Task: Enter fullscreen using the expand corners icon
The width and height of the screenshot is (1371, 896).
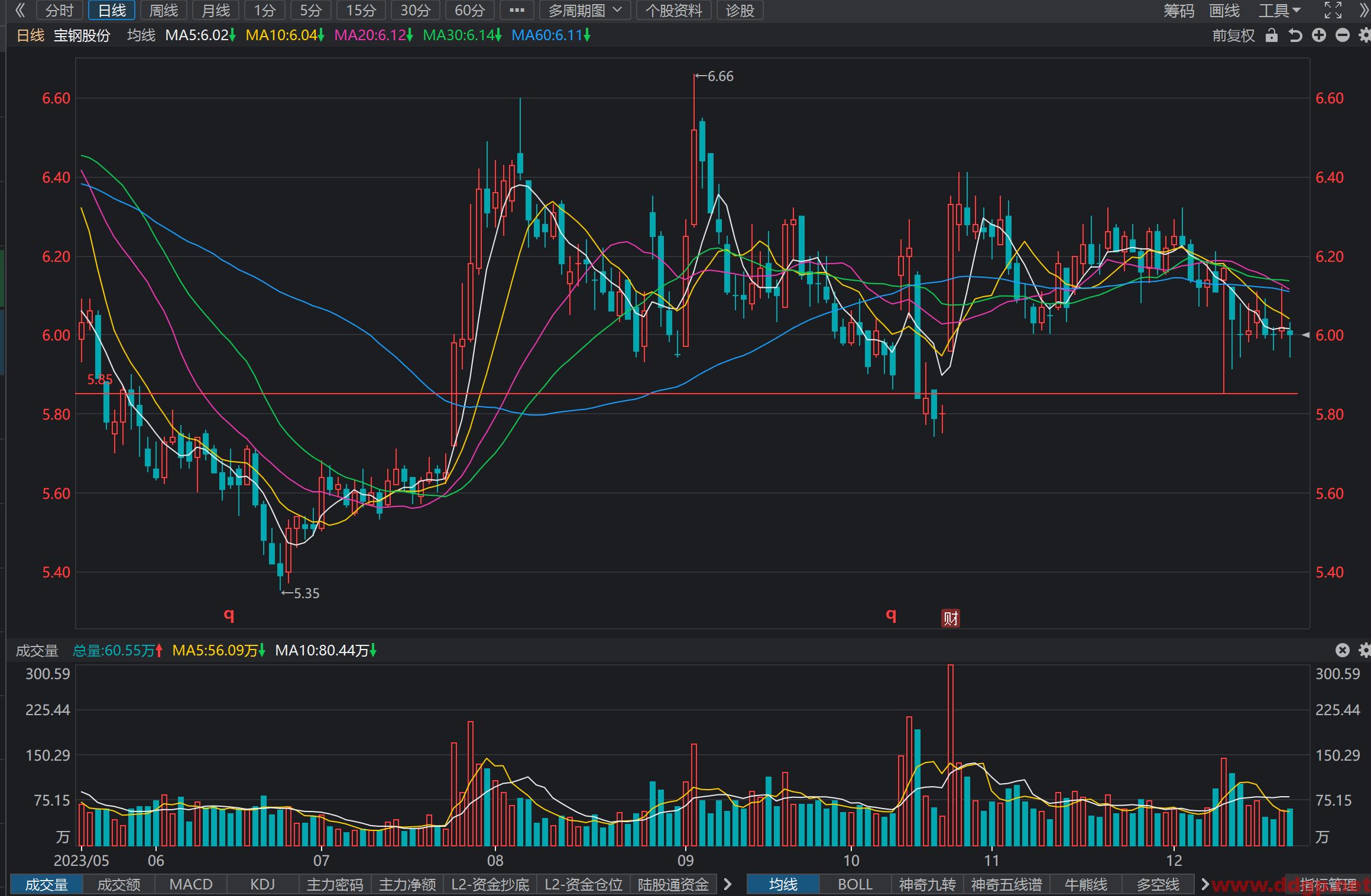Action: (x=1333, y=10)
